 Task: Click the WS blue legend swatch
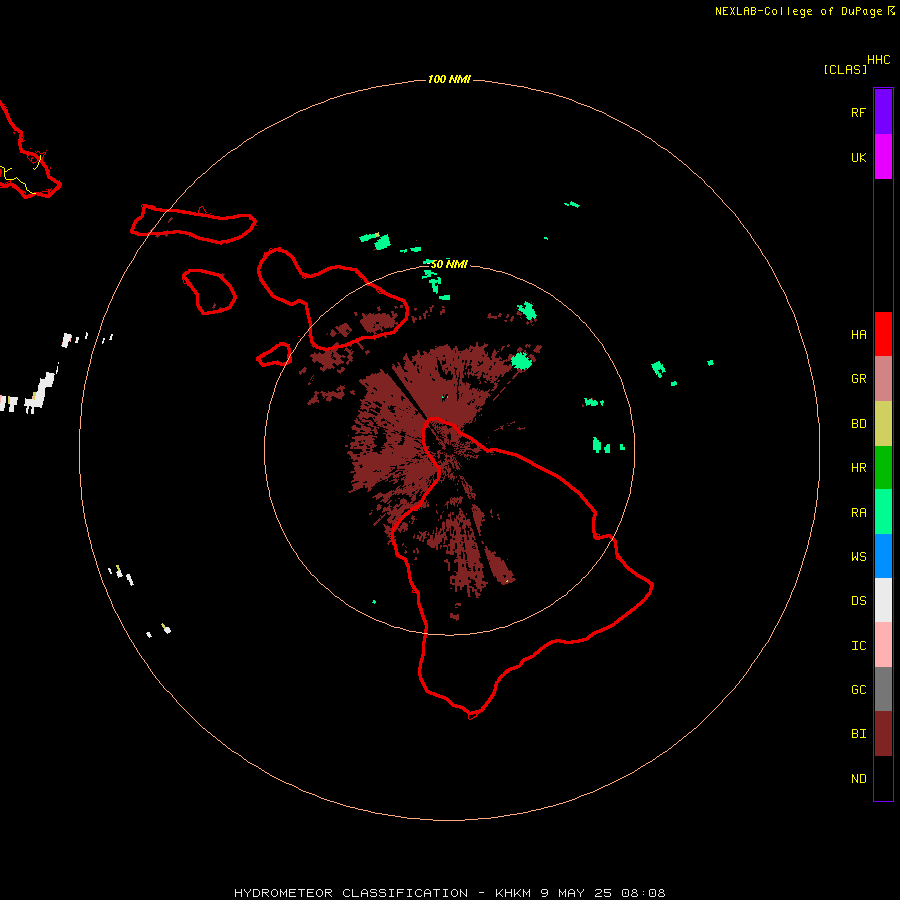point(883,556)
